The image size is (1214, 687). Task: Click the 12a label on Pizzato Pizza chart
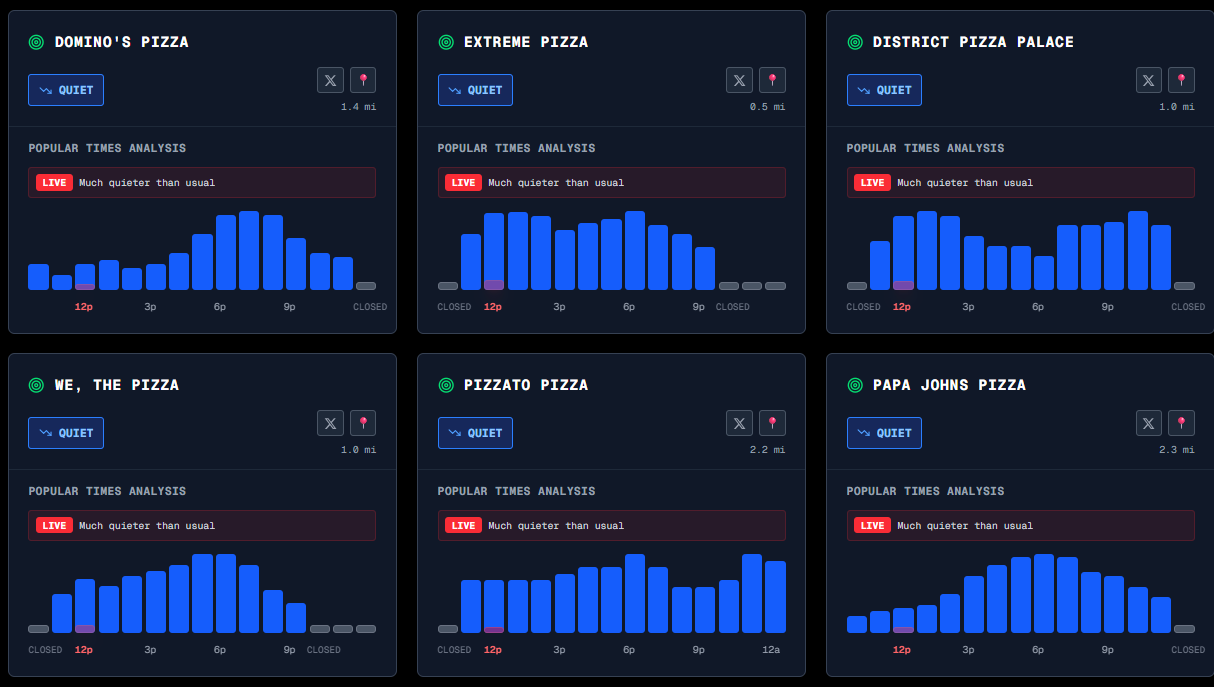(x=771, y=650)
